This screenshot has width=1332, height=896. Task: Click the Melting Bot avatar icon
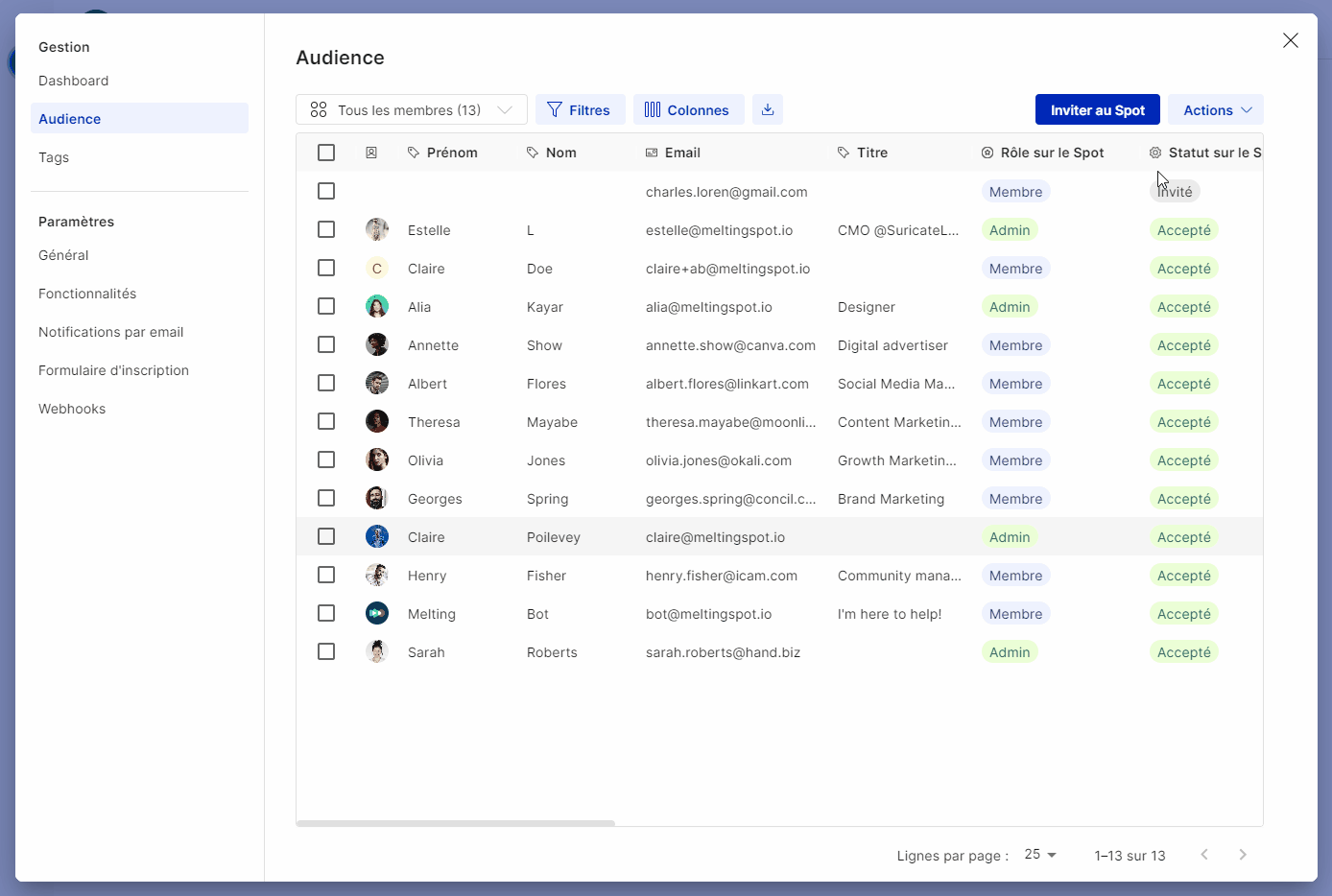pyautogui.click(x=377, y=614)
